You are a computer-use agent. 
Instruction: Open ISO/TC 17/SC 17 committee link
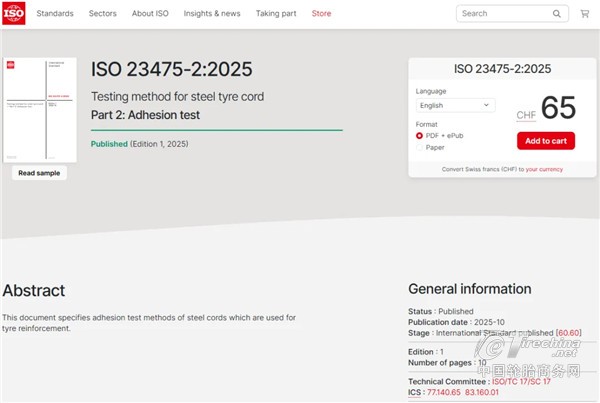point(522,382)
